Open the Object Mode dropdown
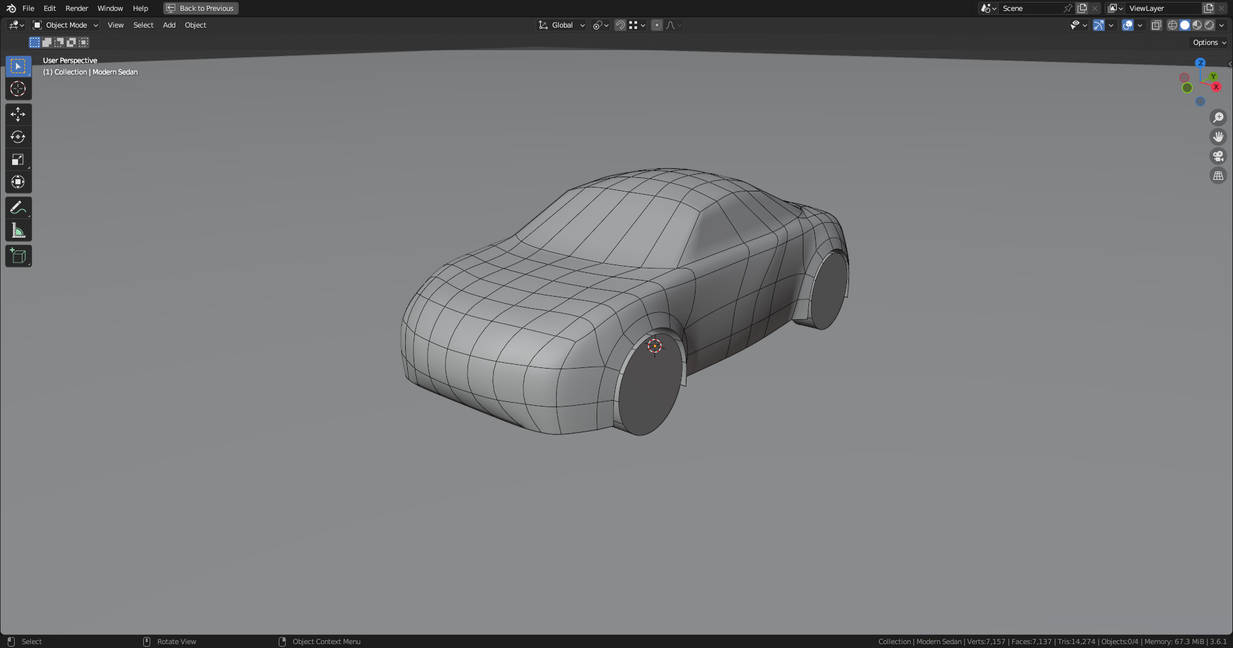Viewport: 1233px width, 648px height. click(66, 25)
